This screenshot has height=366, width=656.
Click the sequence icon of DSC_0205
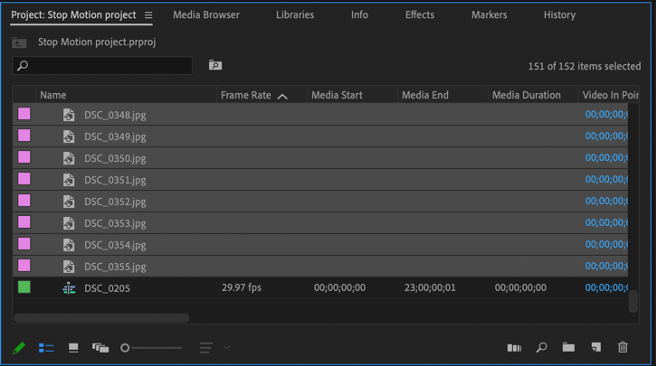69,288
